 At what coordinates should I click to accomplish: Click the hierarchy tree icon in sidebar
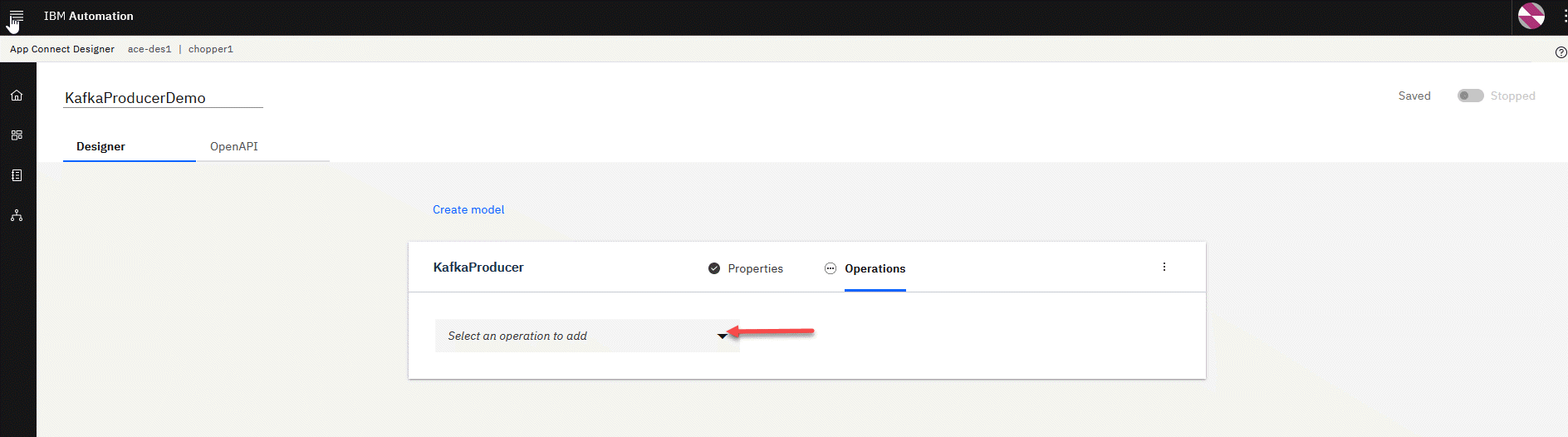(17, 215)
